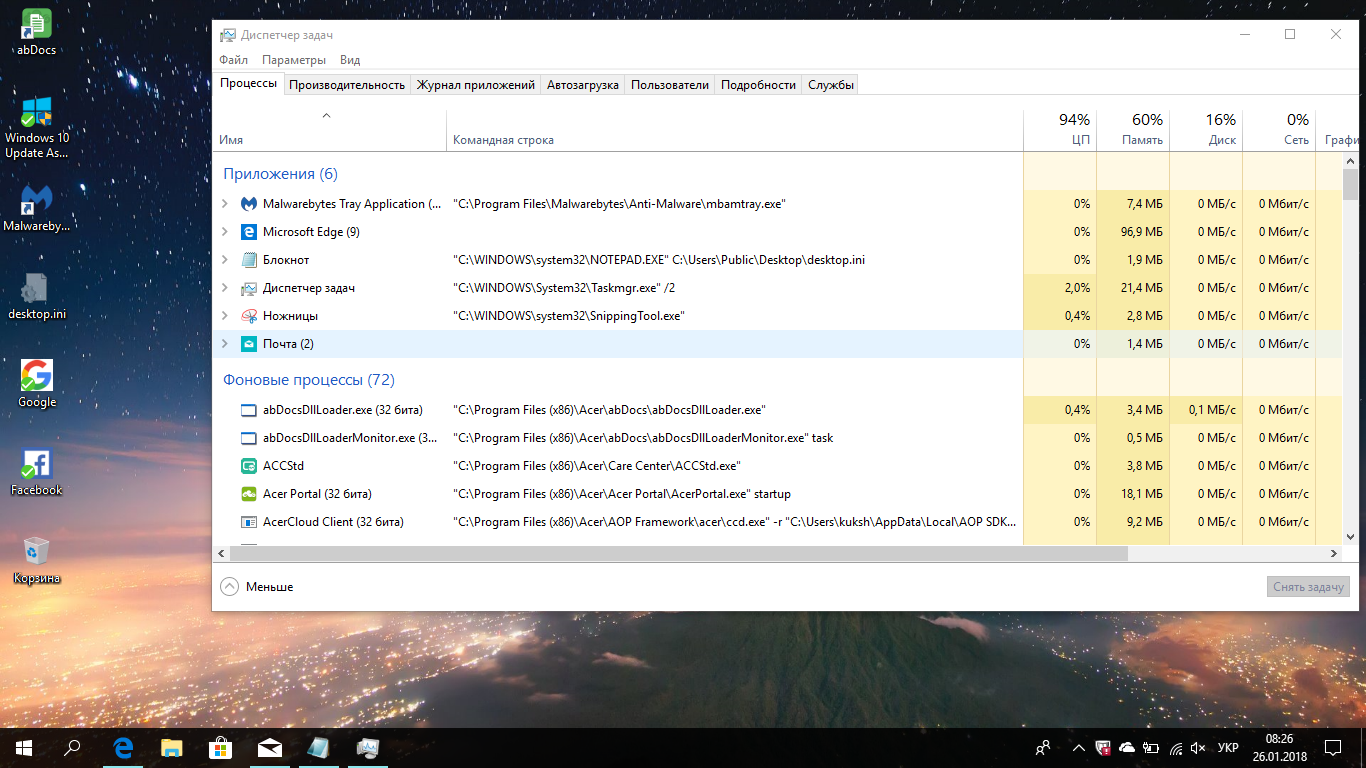Screen dimensions: 1366x768
Task: Open taskbar search magnifier
Action: coord(72,747)
